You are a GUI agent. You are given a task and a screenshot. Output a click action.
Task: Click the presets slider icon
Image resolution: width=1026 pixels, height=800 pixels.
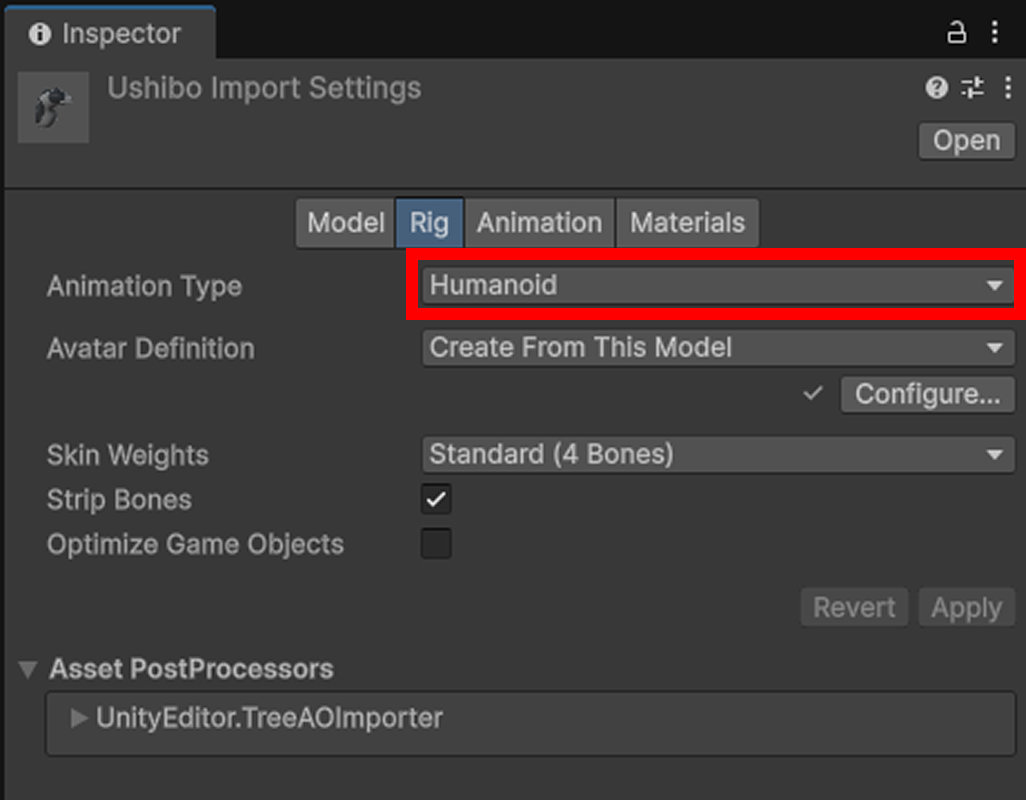pos(972,87)
